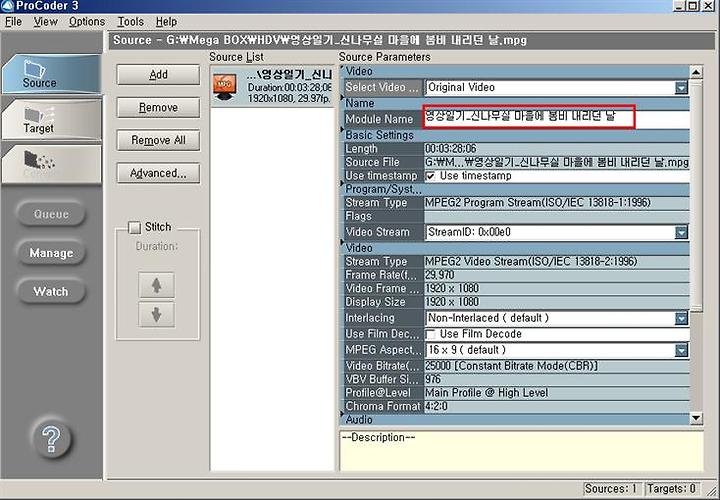
Task: Click the Remove button
Action: point(158,107)
